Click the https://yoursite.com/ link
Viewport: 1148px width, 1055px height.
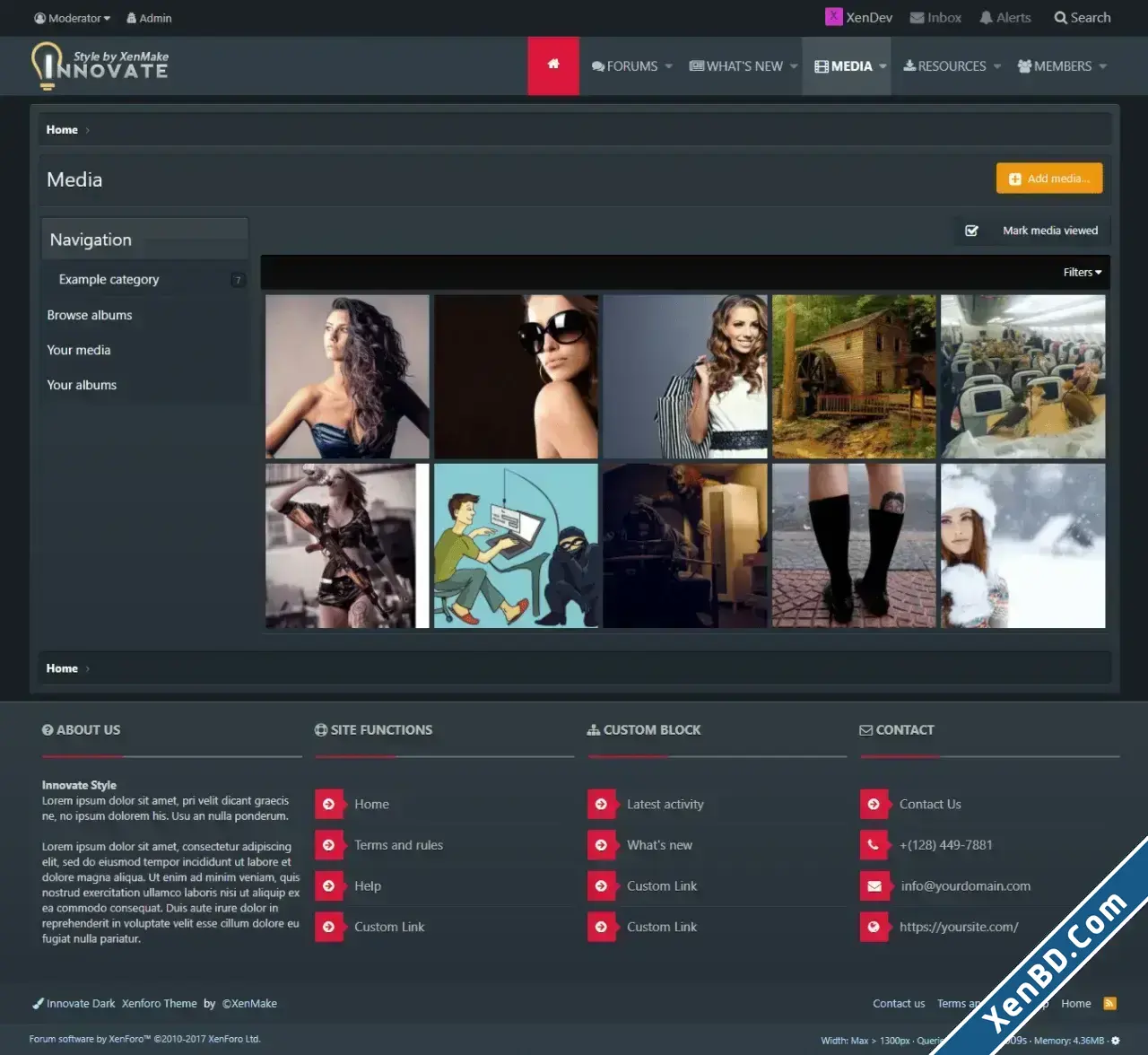(x=959, y=927)
